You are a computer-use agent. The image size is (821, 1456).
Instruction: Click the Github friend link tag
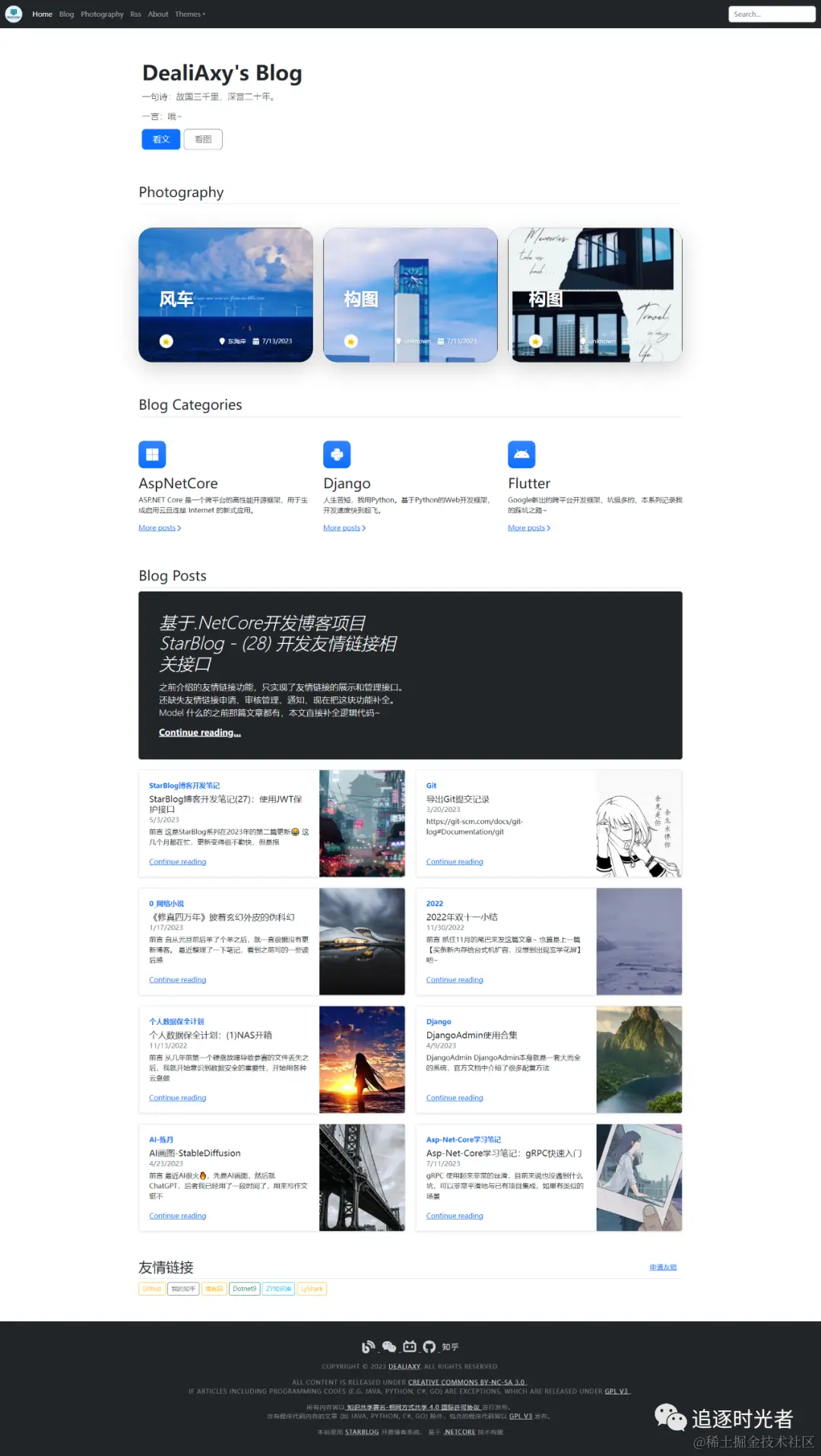151,1289
